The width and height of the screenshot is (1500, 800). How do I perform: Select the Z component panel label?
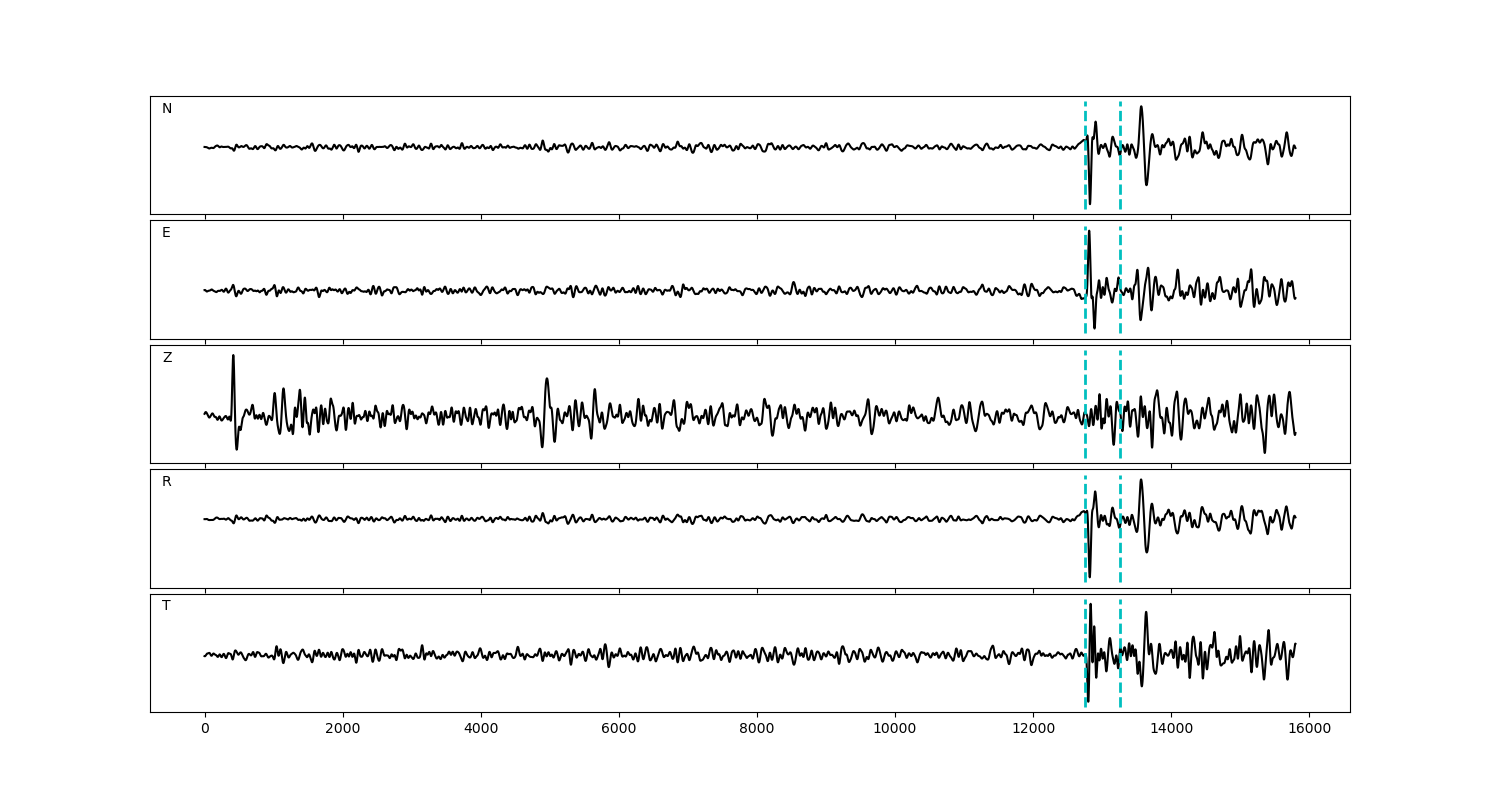coord(167,358)
